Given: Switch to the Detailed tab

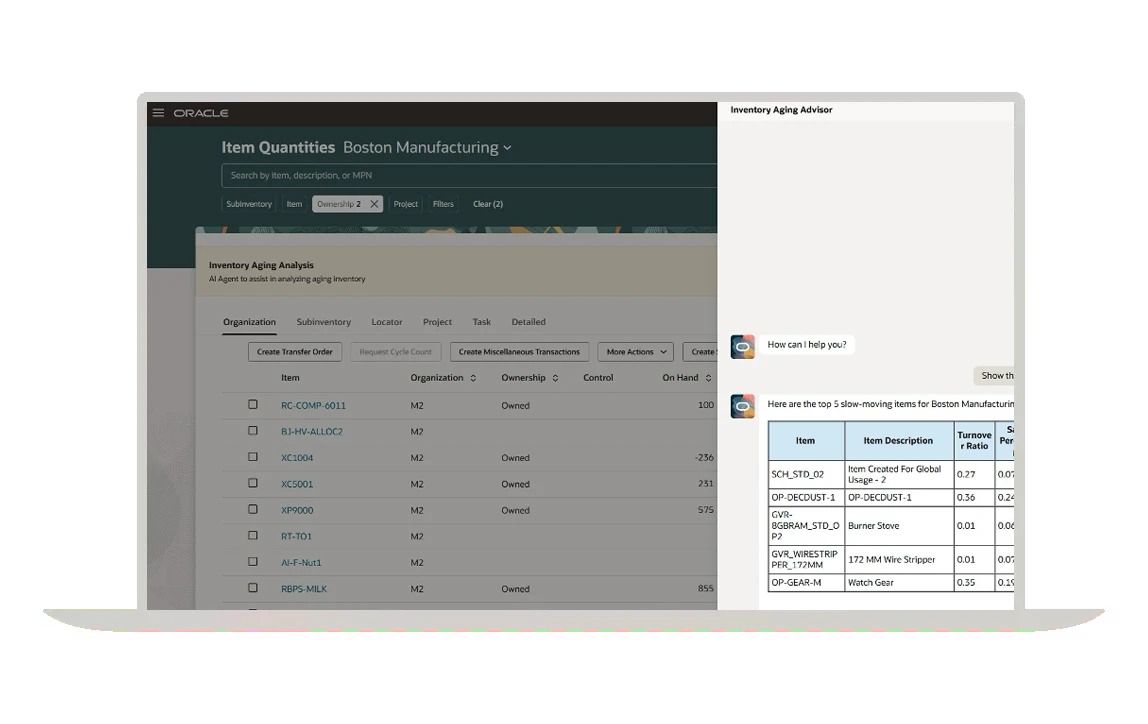Looking at the screenshot, I should (528, 322).
